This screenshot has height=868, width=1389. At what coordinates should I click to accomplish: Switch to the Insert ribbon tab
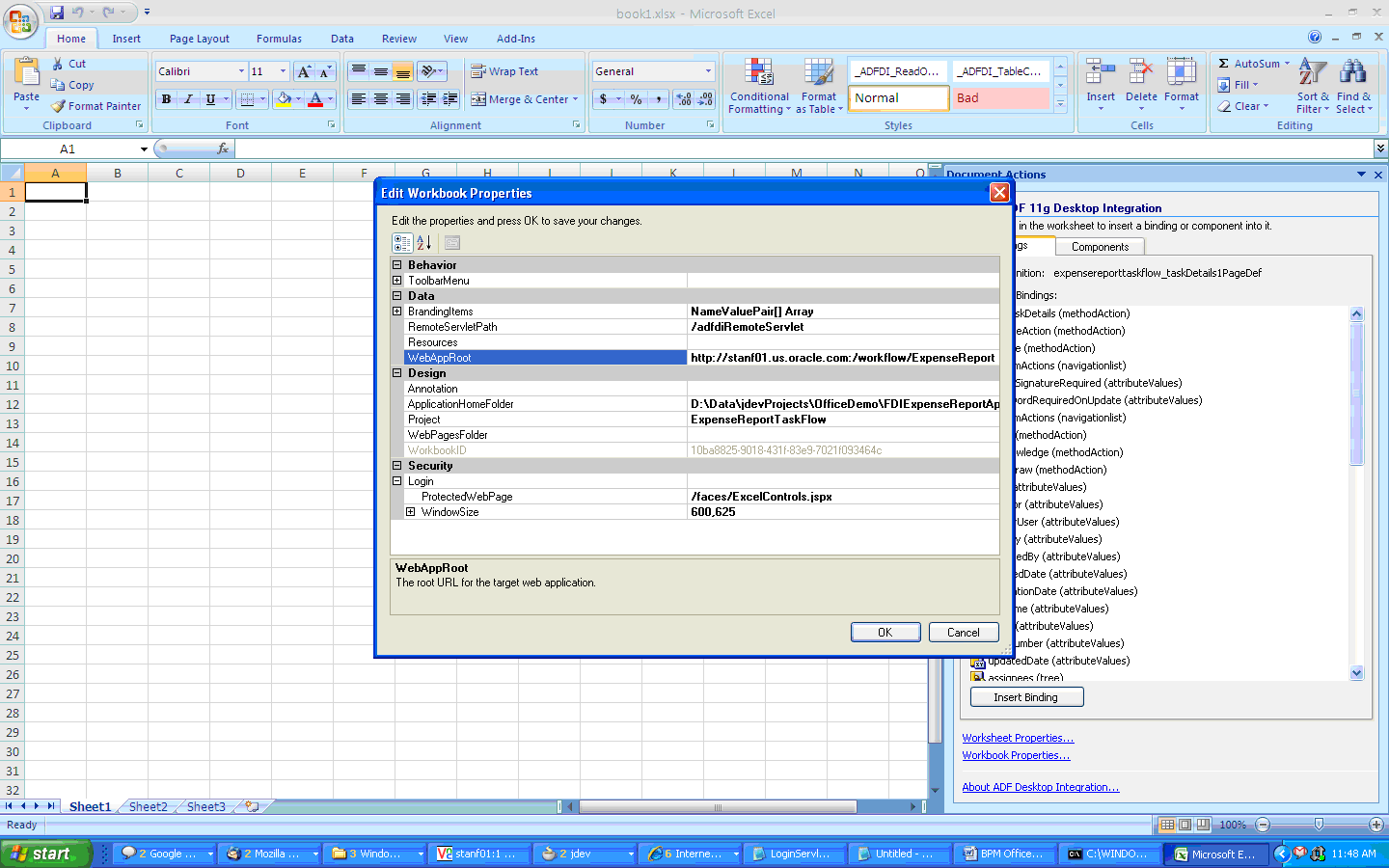click(126, 39)
